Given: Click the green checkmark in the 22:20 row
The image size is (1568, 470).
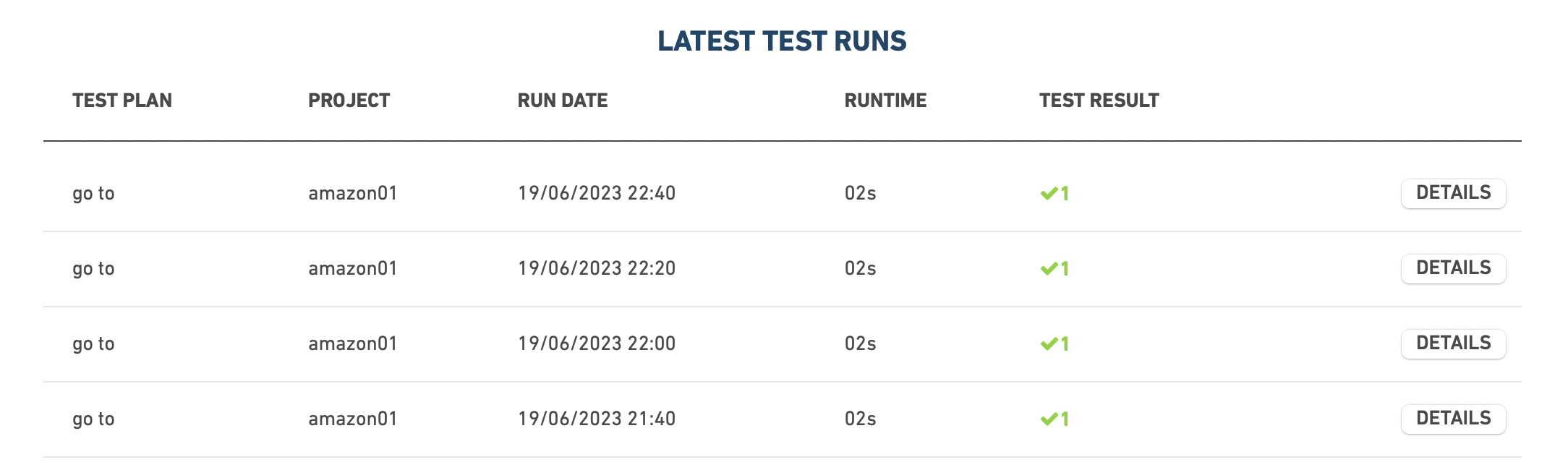Looking at the screenshot, I should tap(1049, 269).
